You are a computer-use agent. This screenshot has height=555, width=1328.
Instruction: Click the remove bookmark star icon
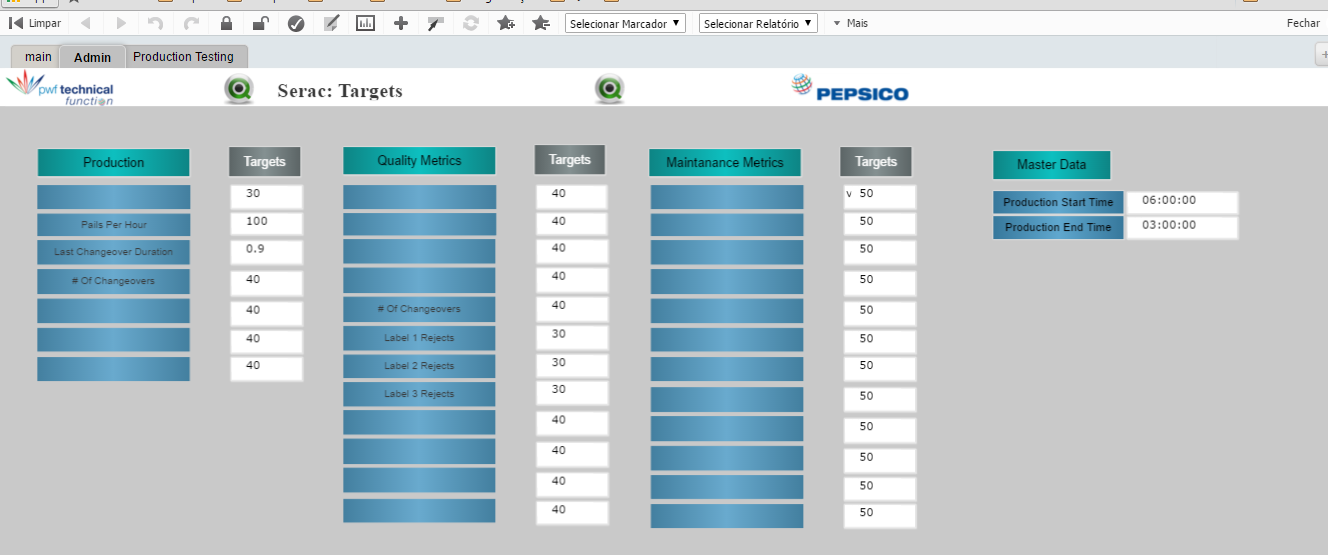point(541,23)
